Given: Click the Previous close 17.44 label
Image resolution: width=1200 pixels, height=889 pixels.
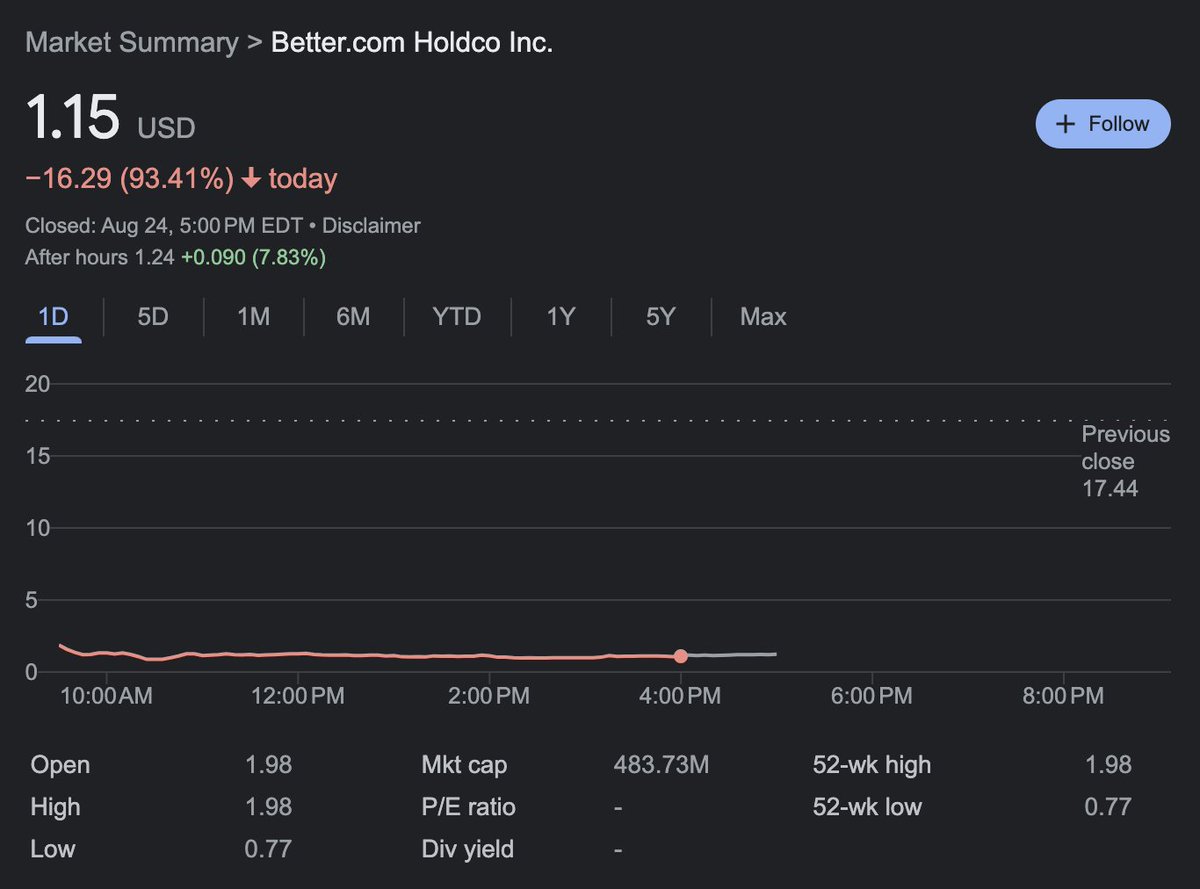Looking at the screenshot, I should [1125, 461].
